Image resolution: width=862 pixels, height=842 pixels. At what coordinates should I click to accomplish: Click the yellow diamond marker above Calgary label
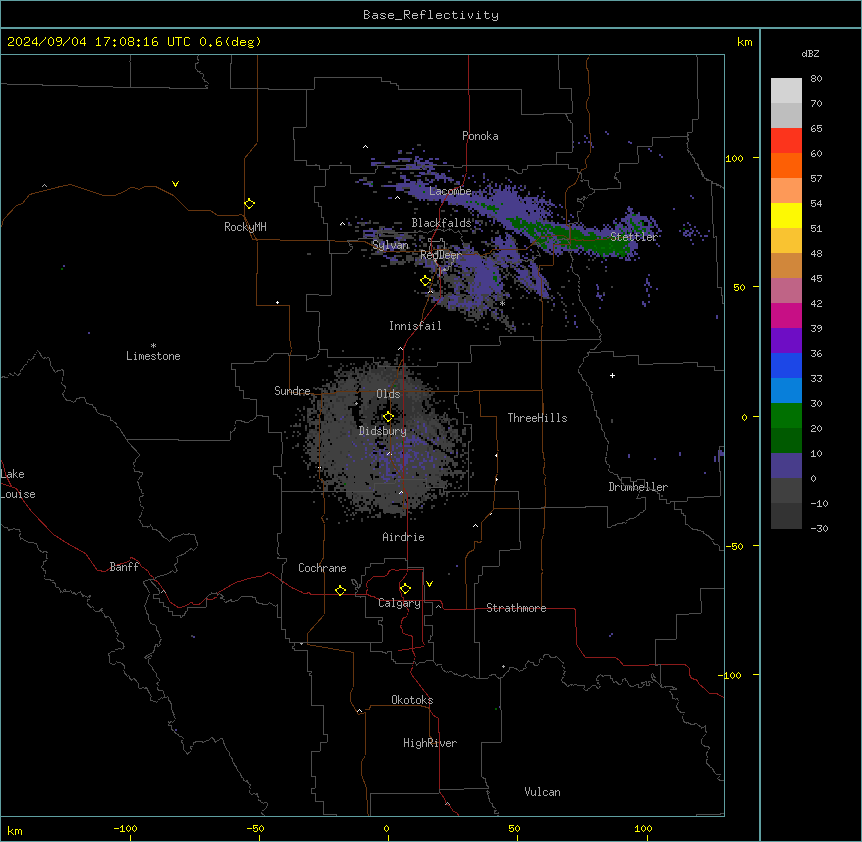(405, 589)
